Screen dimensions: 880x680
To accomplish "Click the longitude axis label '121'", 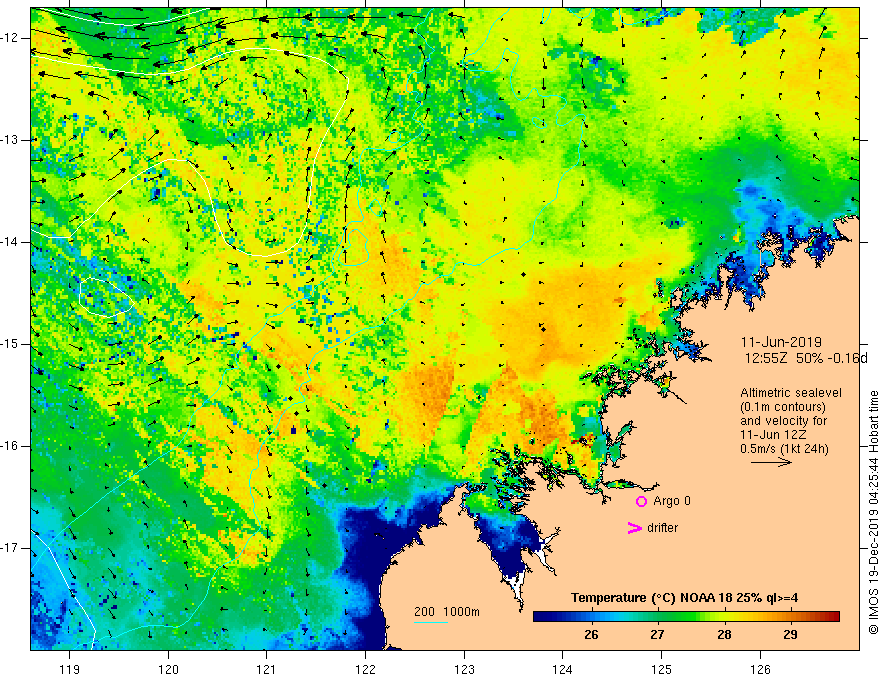I will click(267, 669).
